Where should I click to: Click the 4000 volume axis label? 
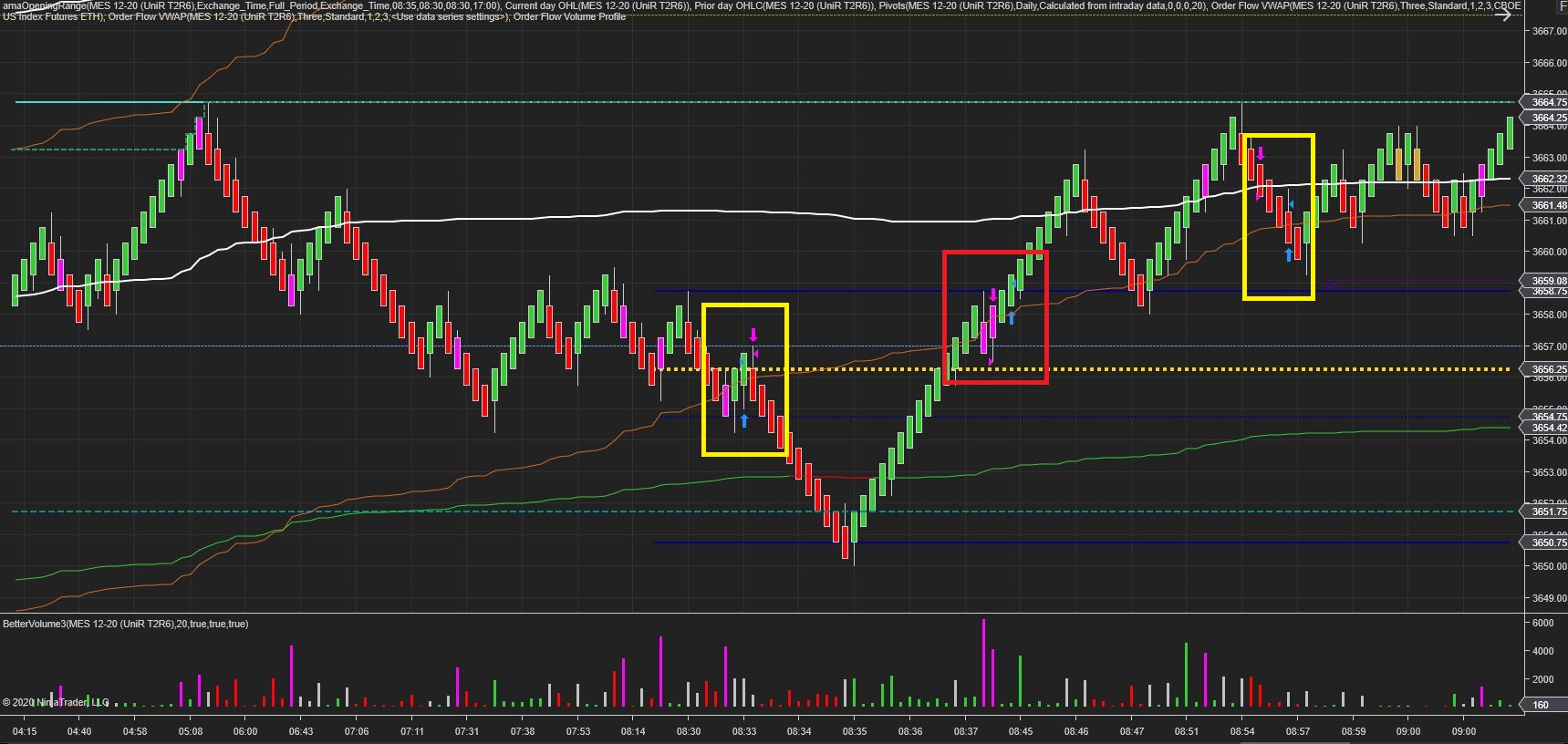[1542, 651]
